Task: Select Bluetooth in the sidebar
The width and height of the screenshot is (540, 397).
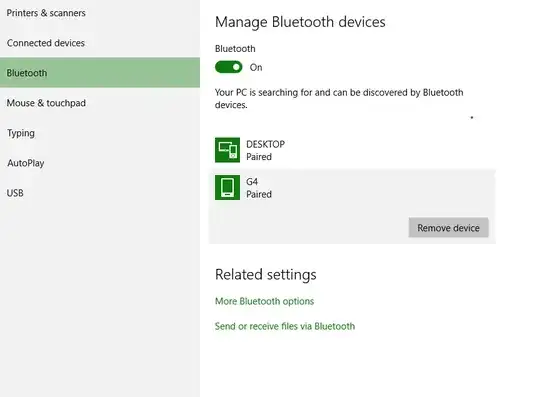Action: point(100,73)
